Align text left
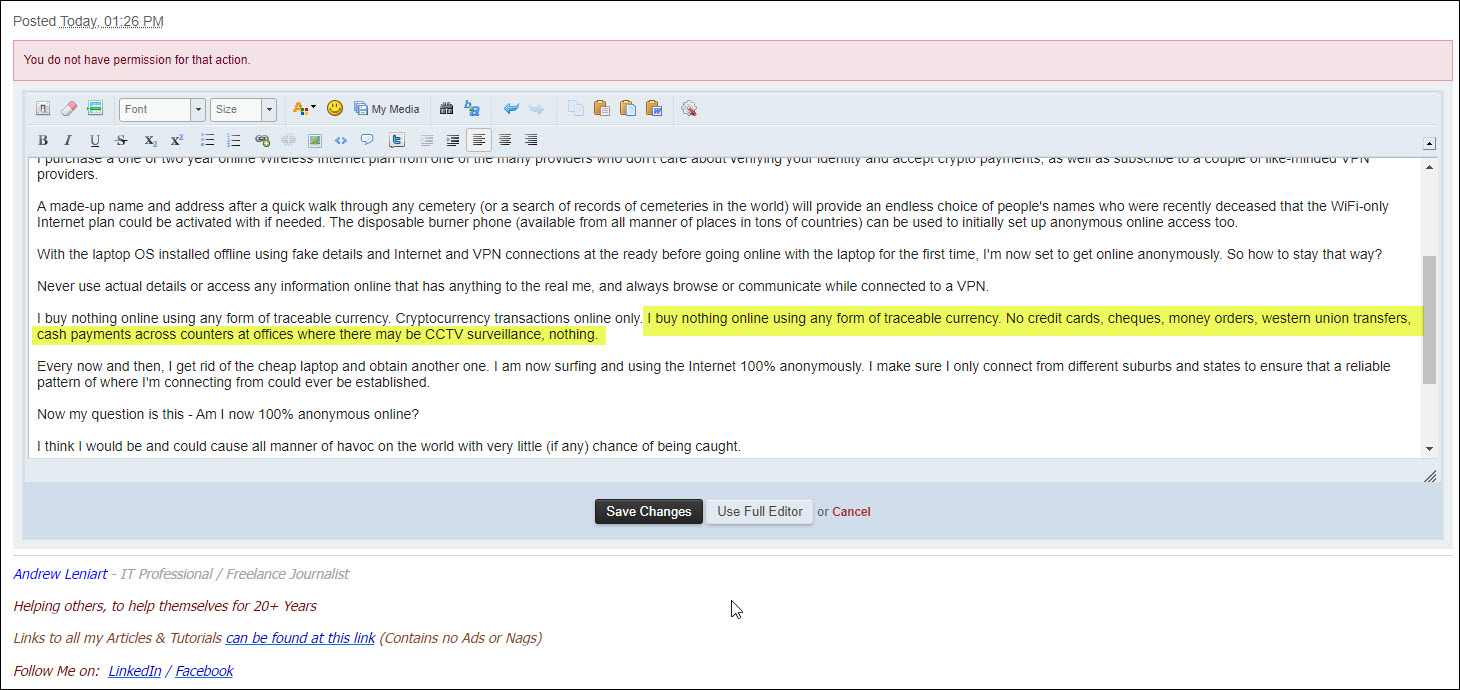Screen dimensions: 1460x690 coord(480,140)
